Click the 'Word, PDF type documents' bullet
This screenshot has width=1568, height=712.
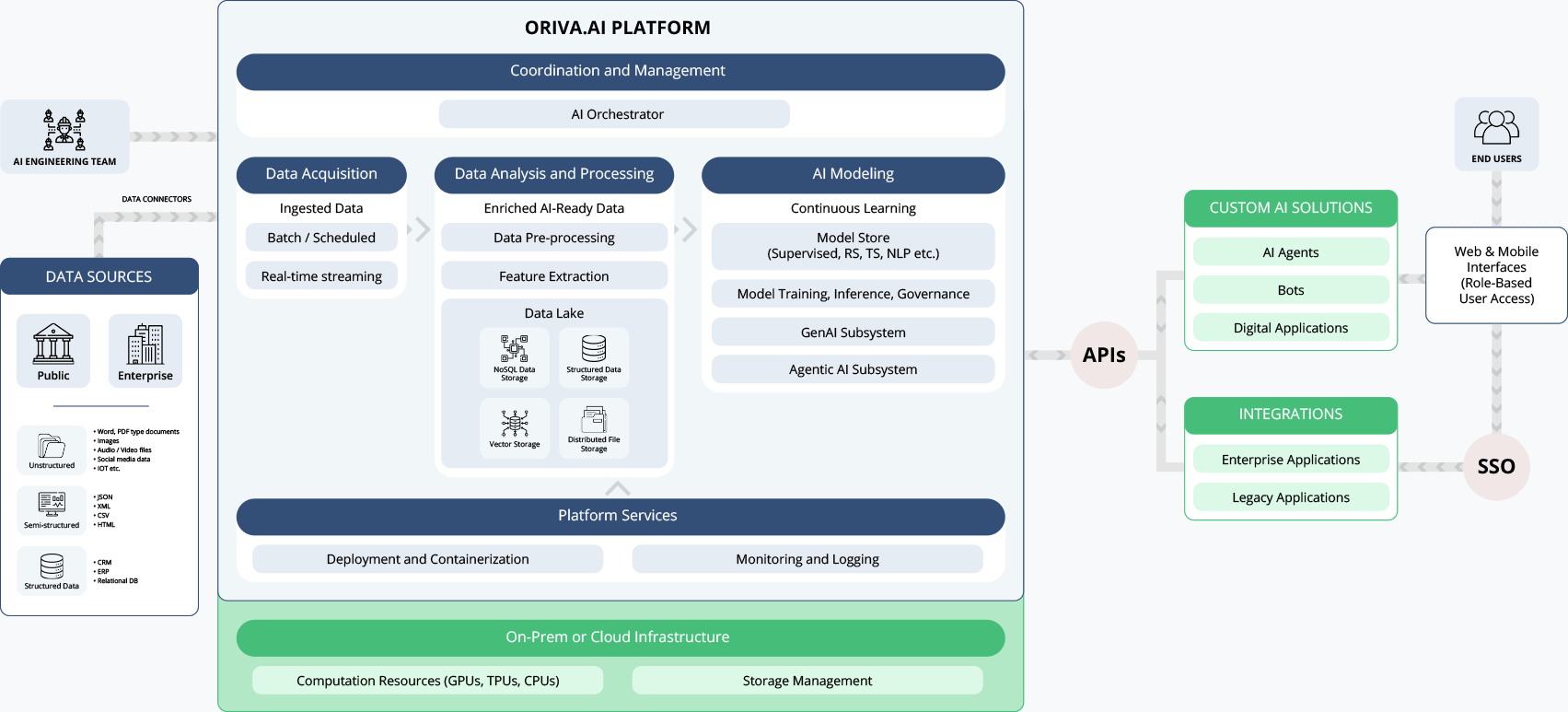coord(136,431)
